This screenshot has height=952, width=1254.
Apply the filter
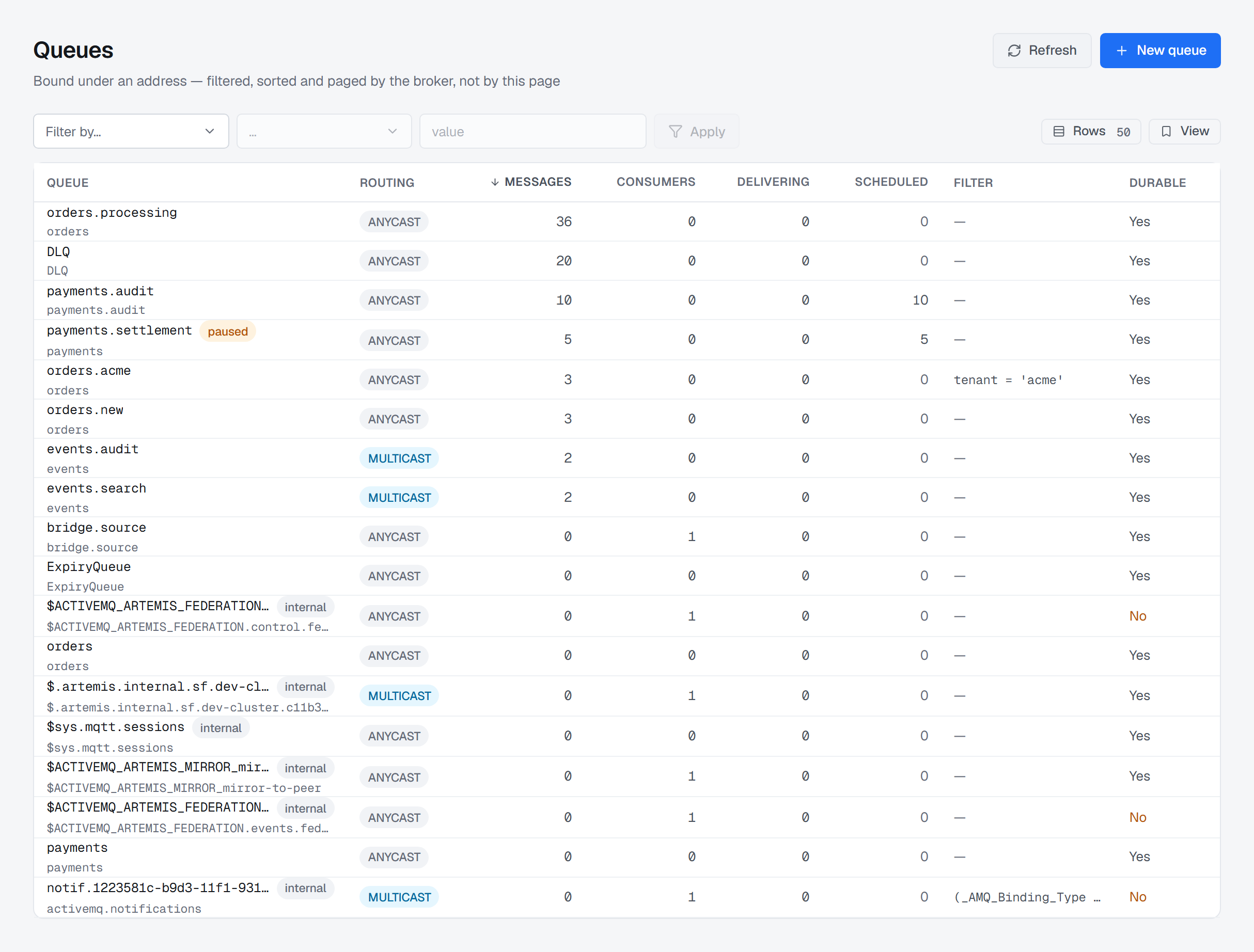(696, 132)
